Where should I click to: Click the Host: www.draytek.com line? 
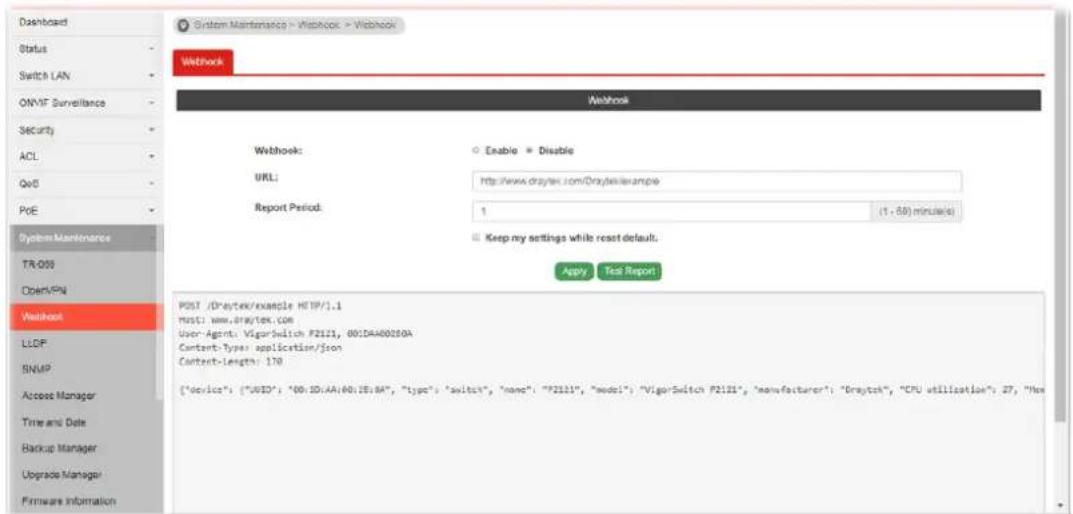[236, 320]
